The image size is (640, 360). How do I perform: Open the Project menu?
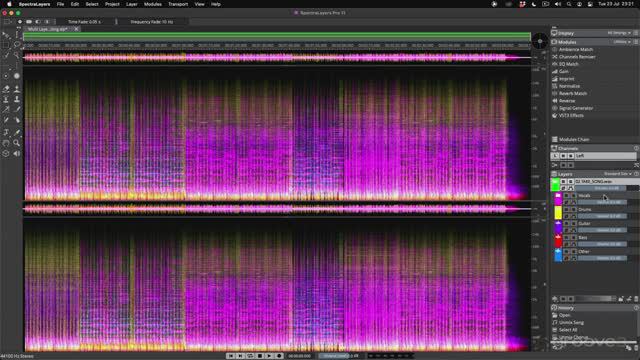(x=112, y=4)
